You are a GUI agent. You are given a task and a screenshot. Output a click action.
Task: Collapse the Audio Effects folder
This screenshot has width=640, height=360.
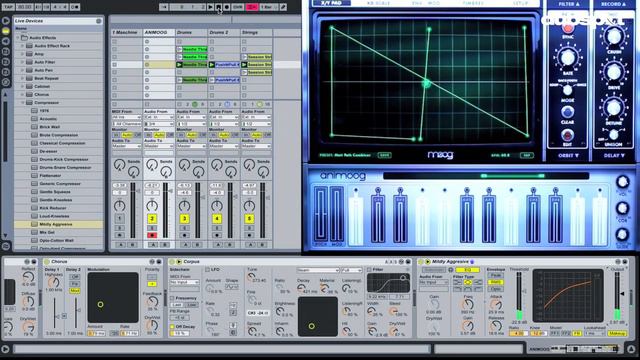coord(18,38)
